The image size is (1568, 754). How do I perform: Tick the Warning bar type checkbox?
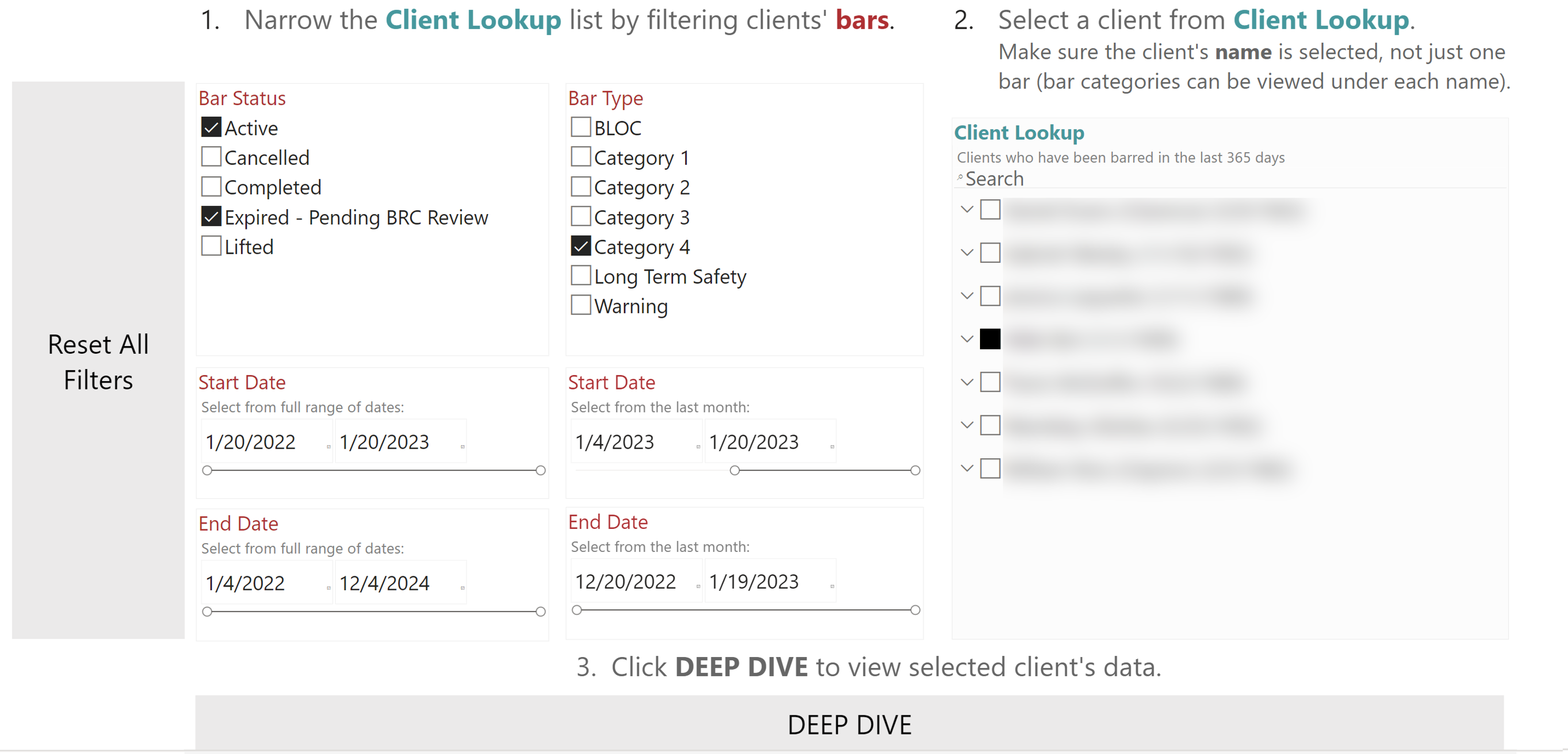pos(581,305)
